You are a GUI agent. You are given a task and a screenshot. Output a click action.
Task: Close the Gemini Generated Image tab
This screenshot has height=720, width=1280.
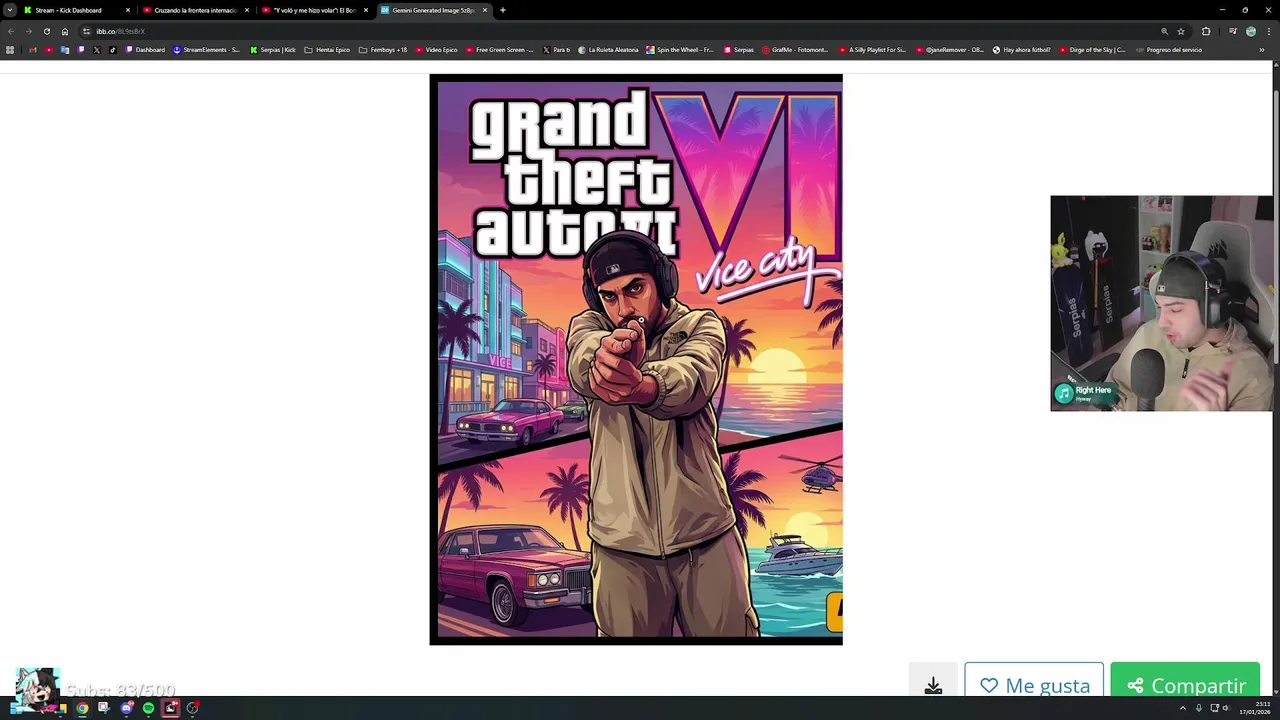[x=485, y=10]
